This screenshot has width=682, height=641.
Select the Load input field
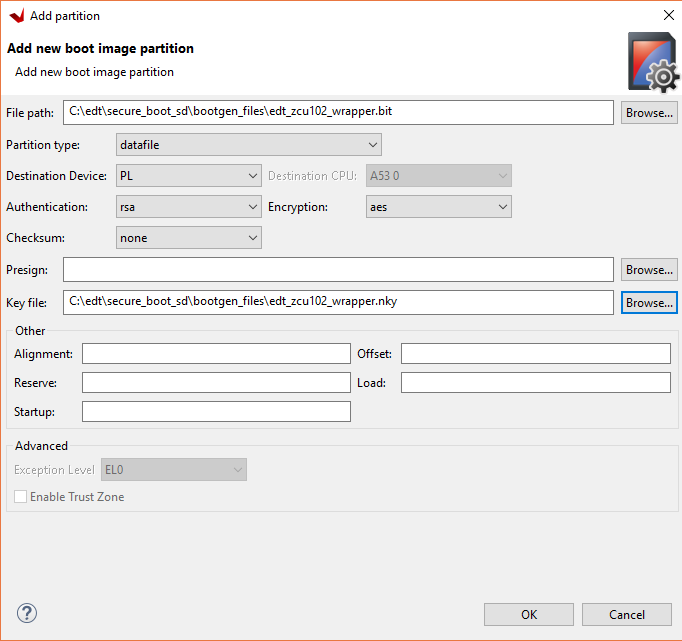[535, 383]
